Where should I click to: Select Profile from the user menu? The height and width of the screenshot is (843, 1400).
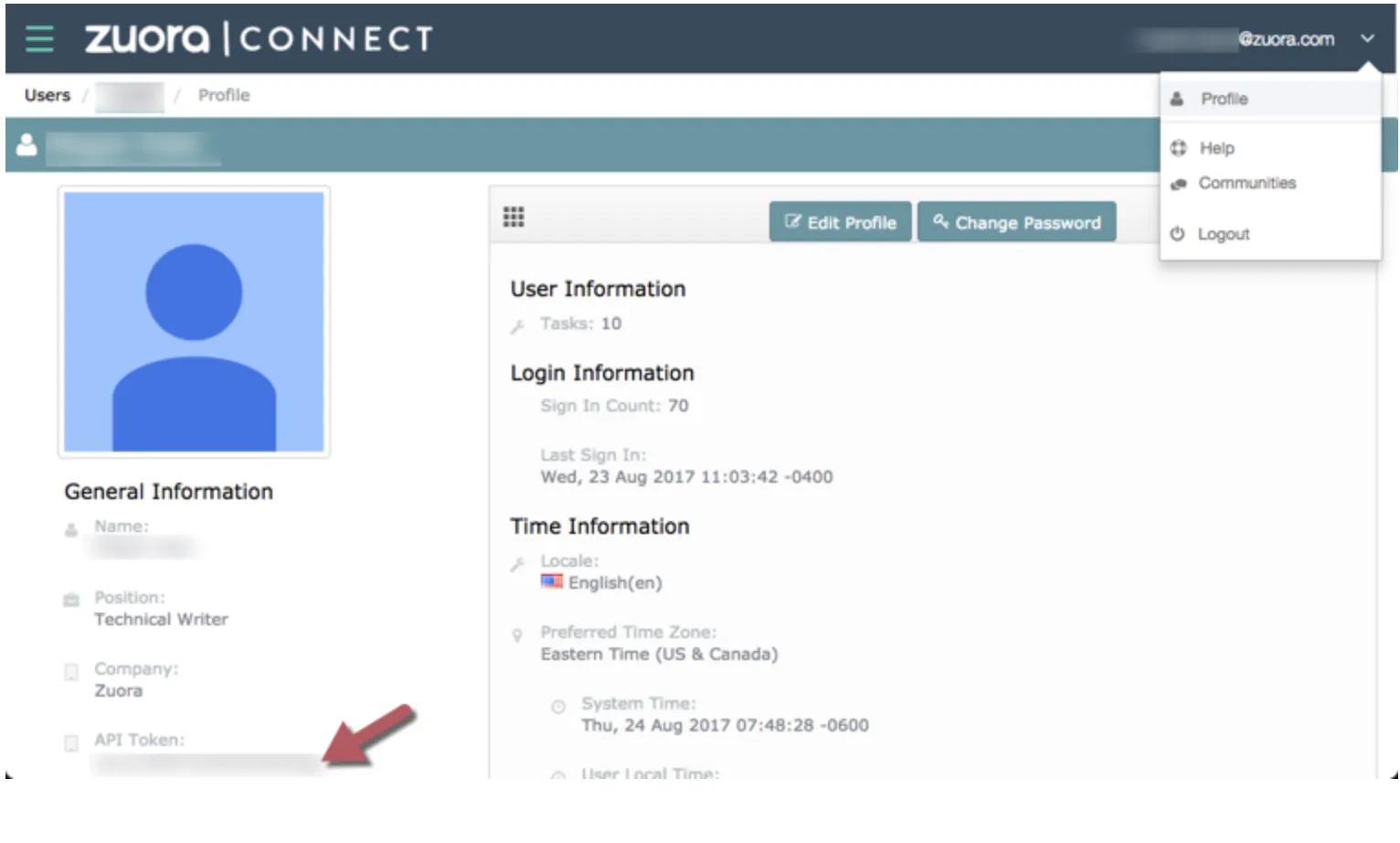coord(1270,99)
